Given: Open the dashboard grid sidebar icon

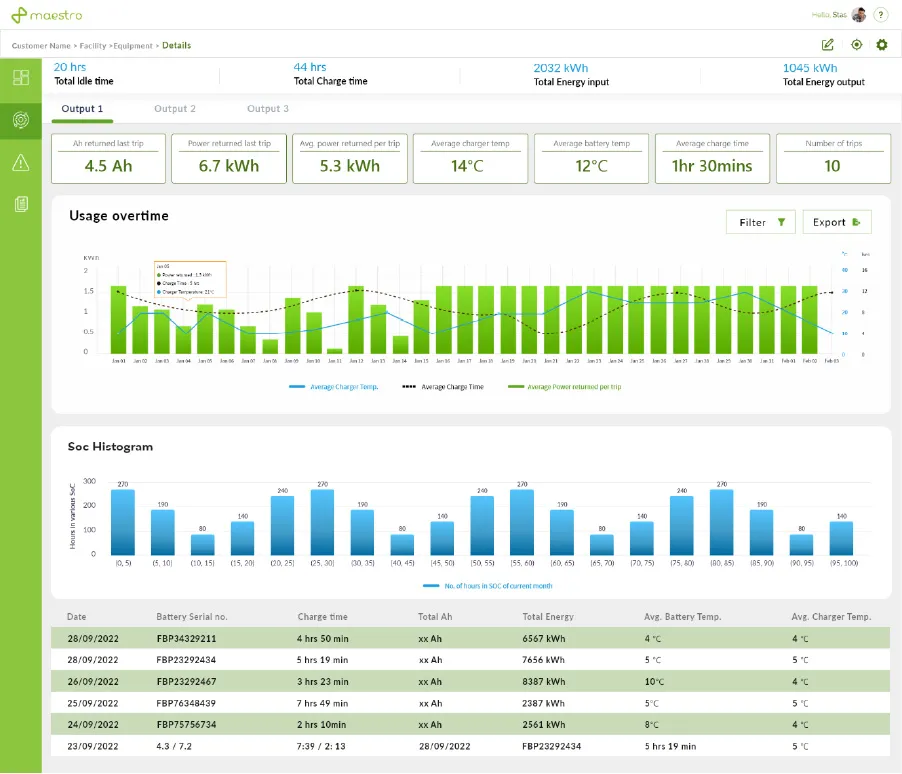Looking at the screenshot, I should pyautogui.click(x=21, y=78).
